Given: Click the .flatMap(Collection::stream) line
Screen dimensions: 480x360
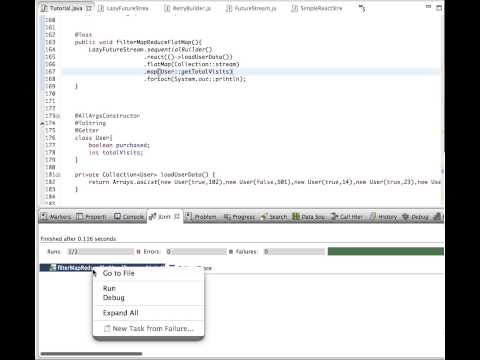Looking at the screenshot, I should [x=193, y=64].
